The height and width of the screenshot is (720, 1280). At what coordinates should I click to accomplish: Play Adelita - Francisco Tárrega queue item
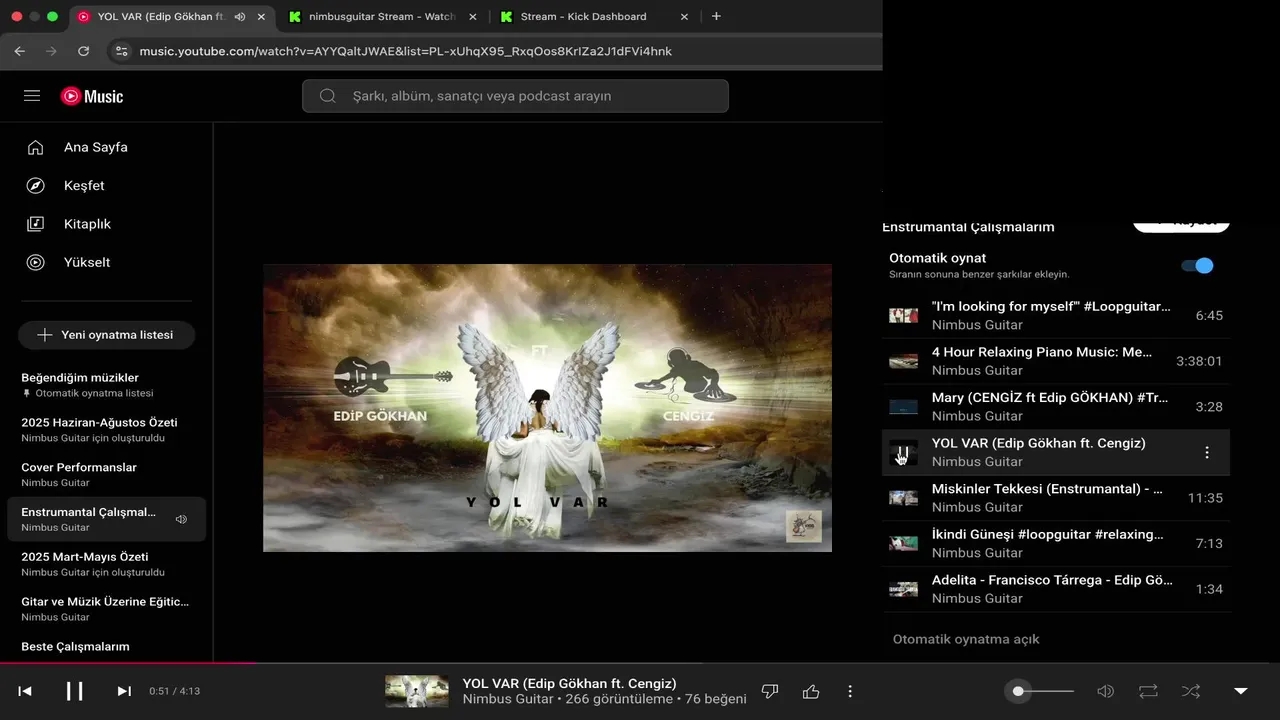point(1056,589)
